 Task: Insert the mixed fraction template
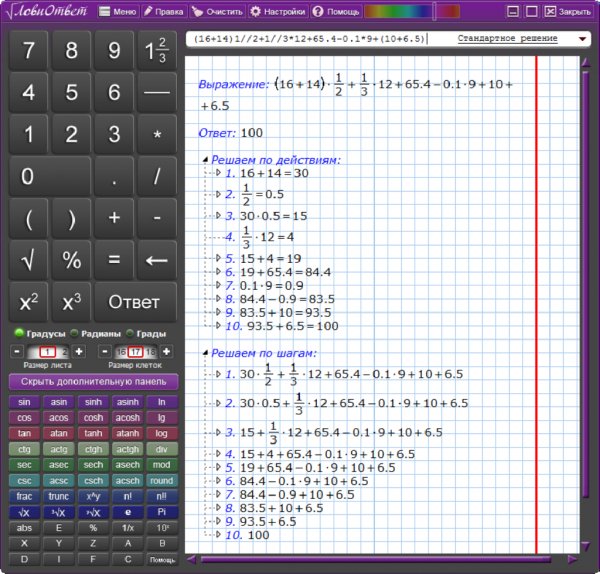(x=156, y=50)
